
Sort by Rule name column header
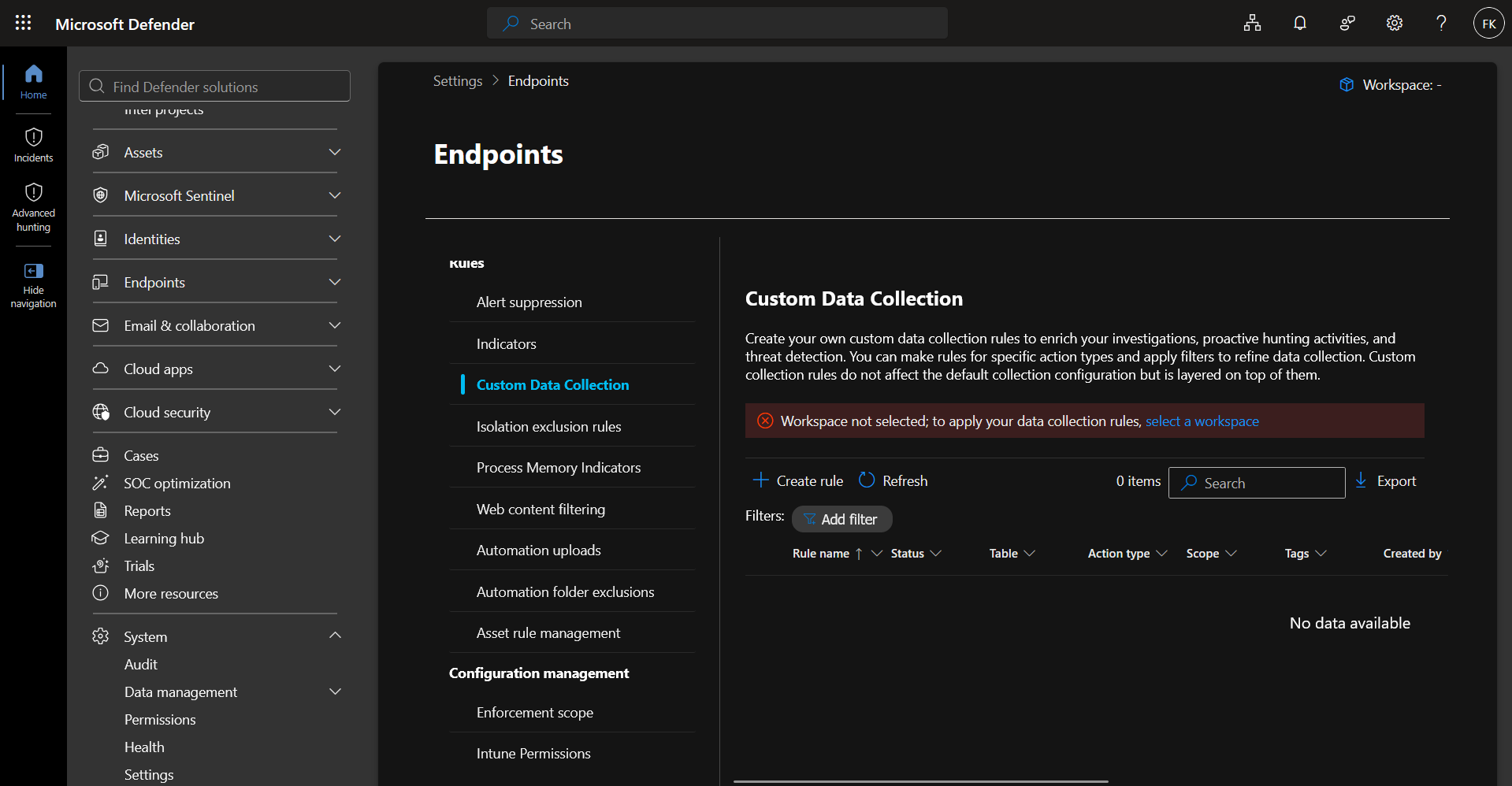pyautogui.click(x=820, y=554)
